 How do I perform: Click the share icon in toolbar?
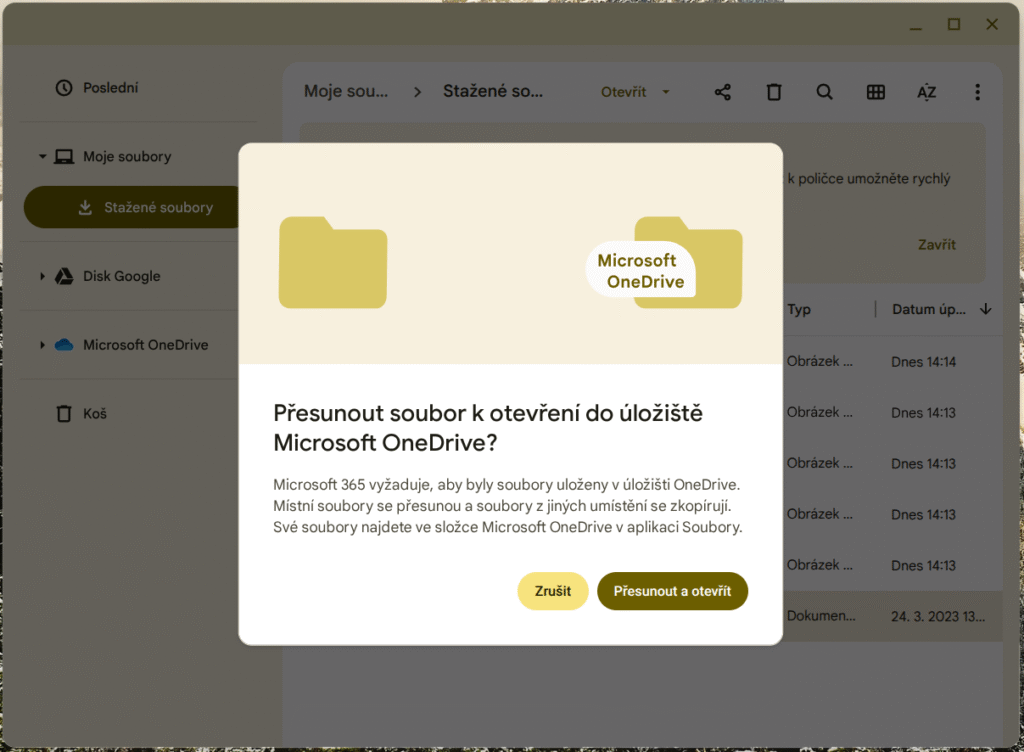723,92
